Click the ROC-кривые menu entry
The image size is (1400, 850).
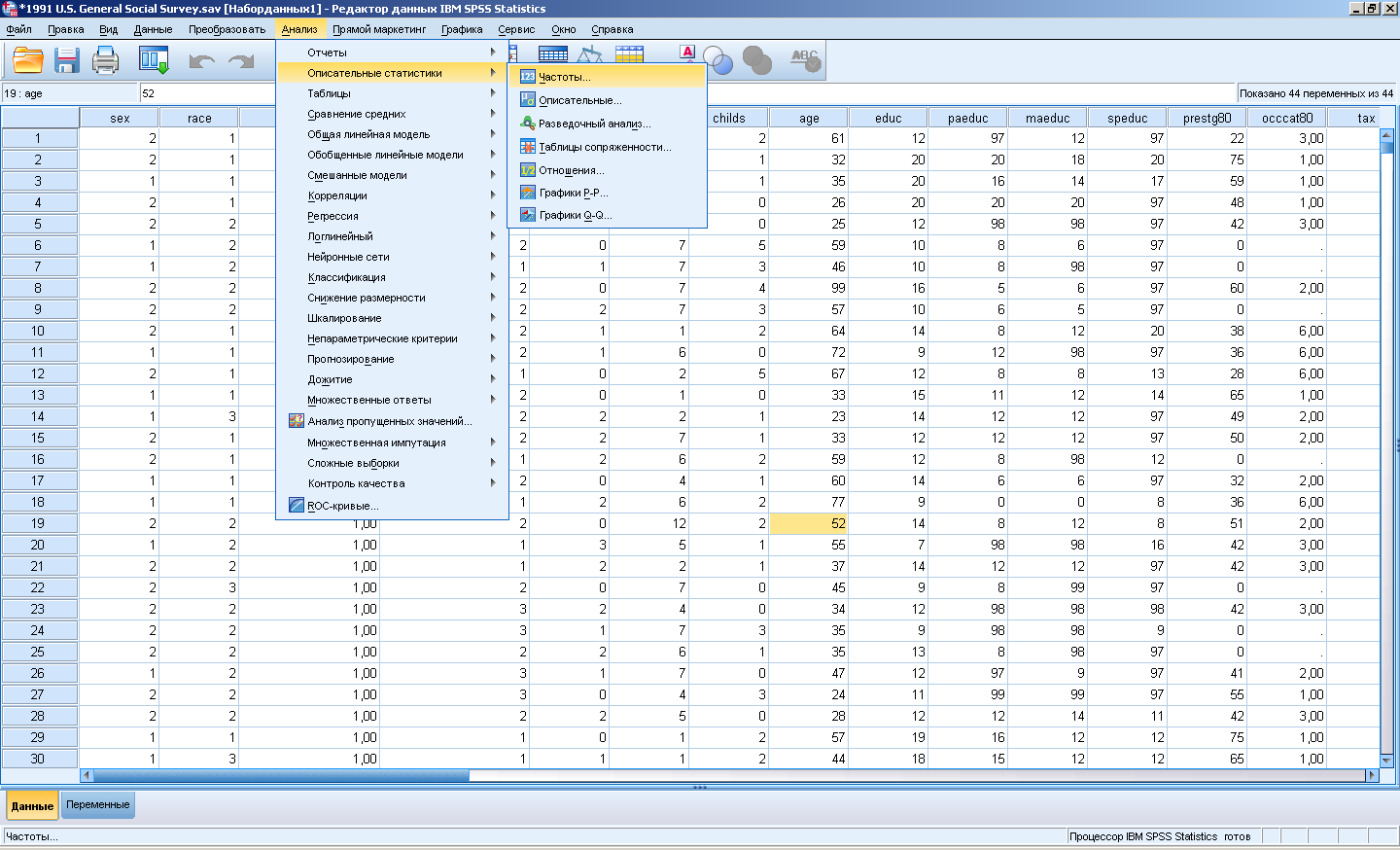342,506
